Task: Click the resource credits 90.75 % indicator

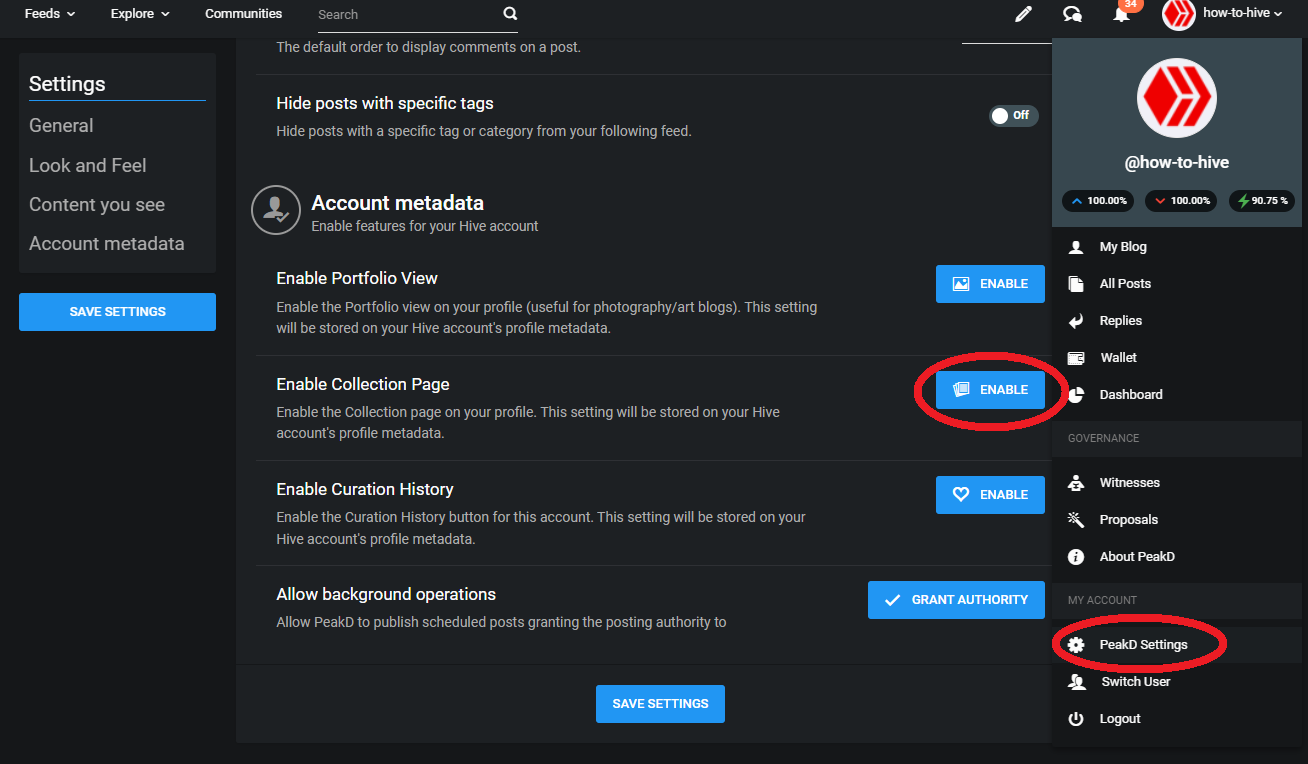Action: pos(1263,201)
